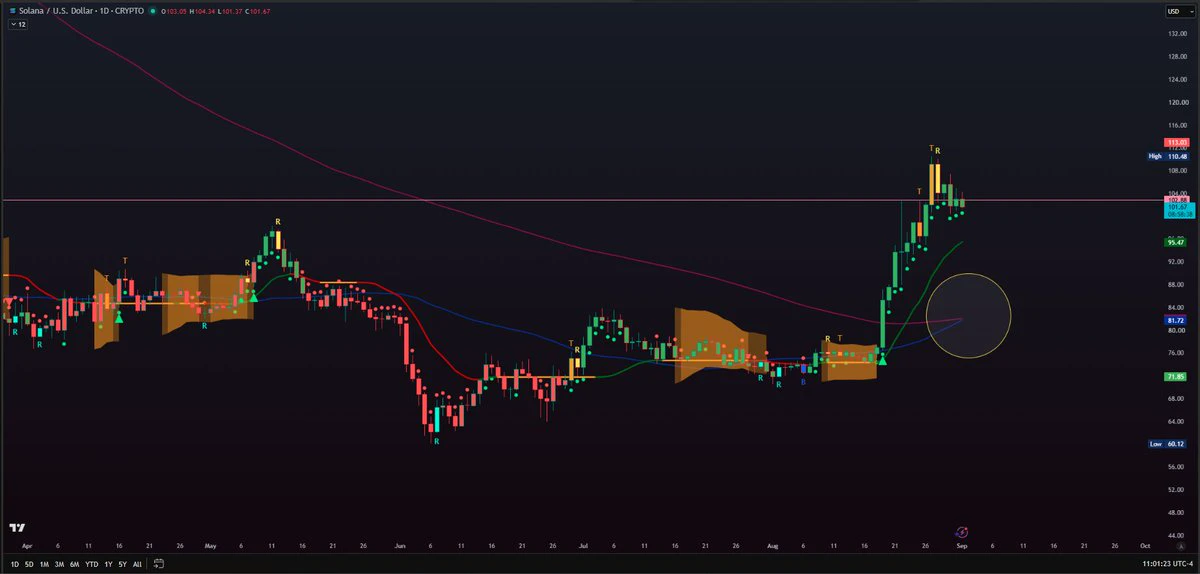Select the All time range
This screenshot has width=1200, height=574.
tap(137, 564)
